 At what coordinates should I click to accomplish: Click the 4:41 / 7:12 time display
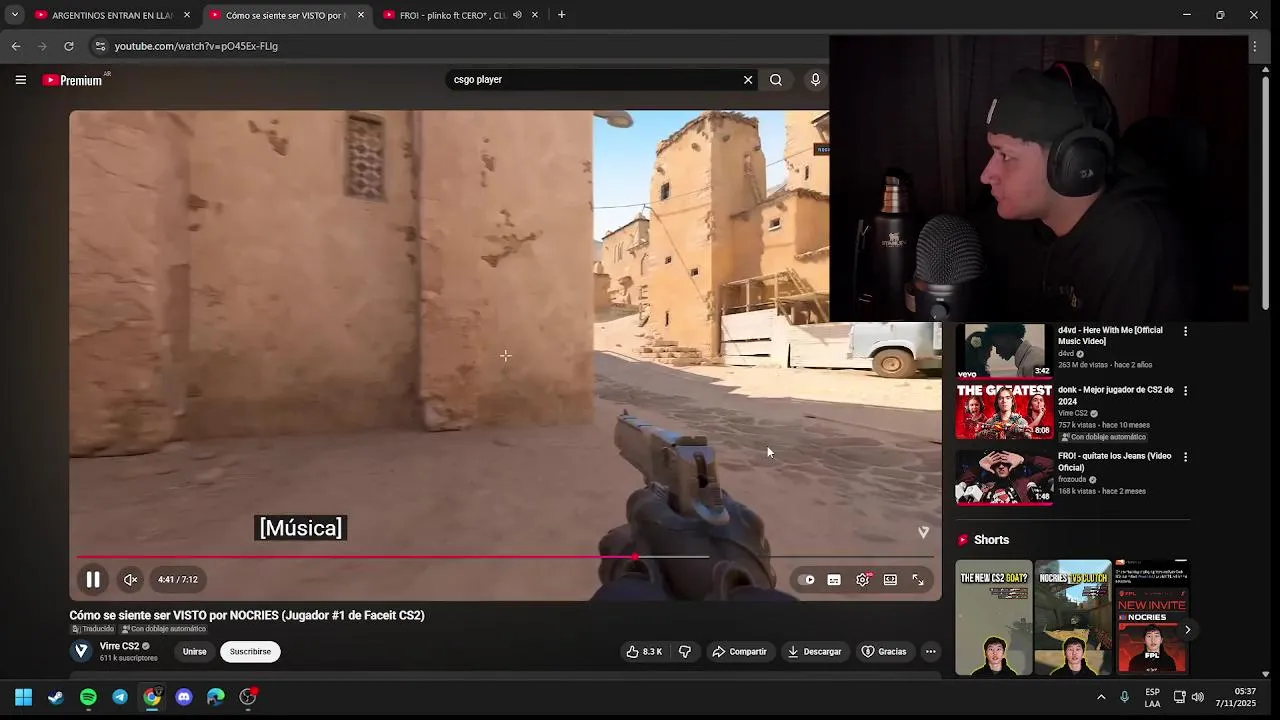178,579
